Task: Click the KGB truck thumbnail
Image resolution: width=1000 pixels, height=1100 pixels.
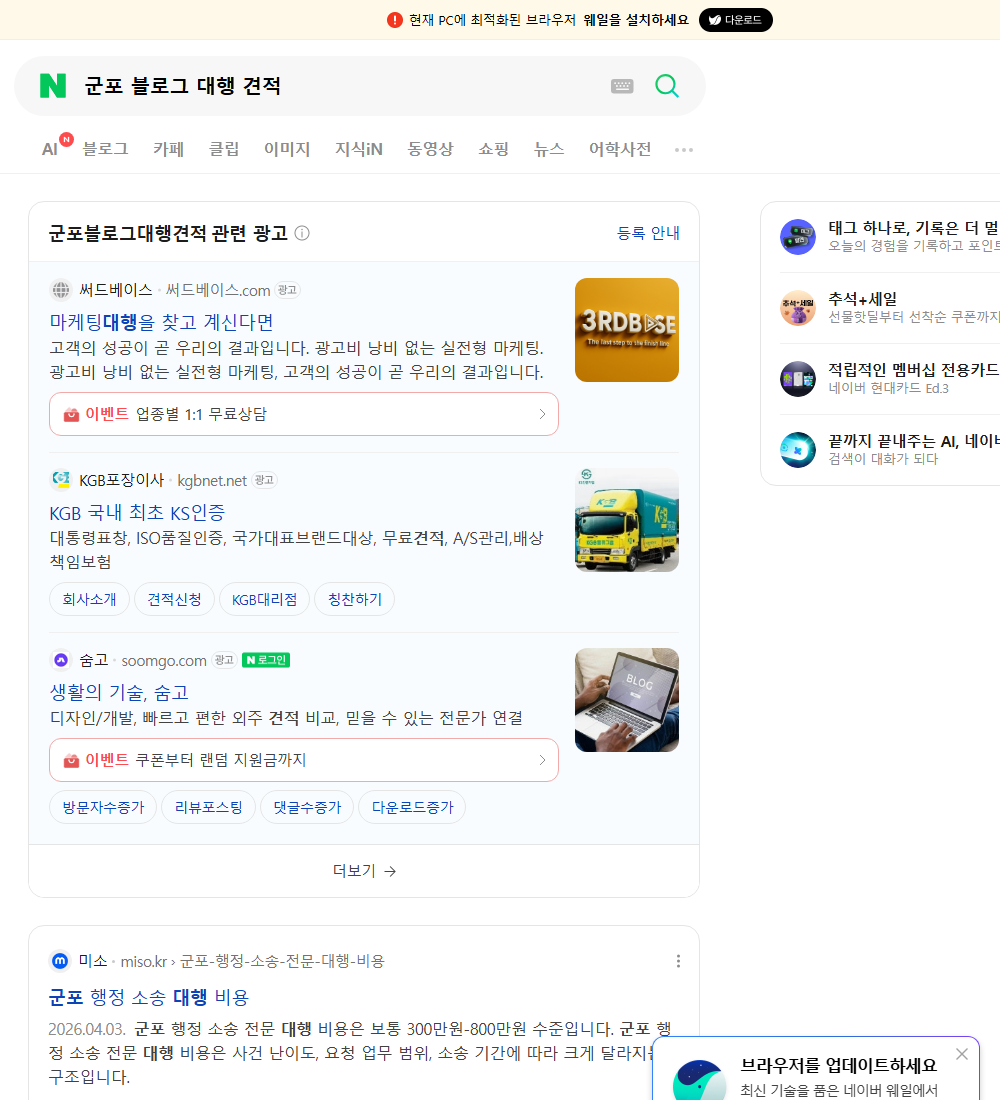Action: click(627, 520)
